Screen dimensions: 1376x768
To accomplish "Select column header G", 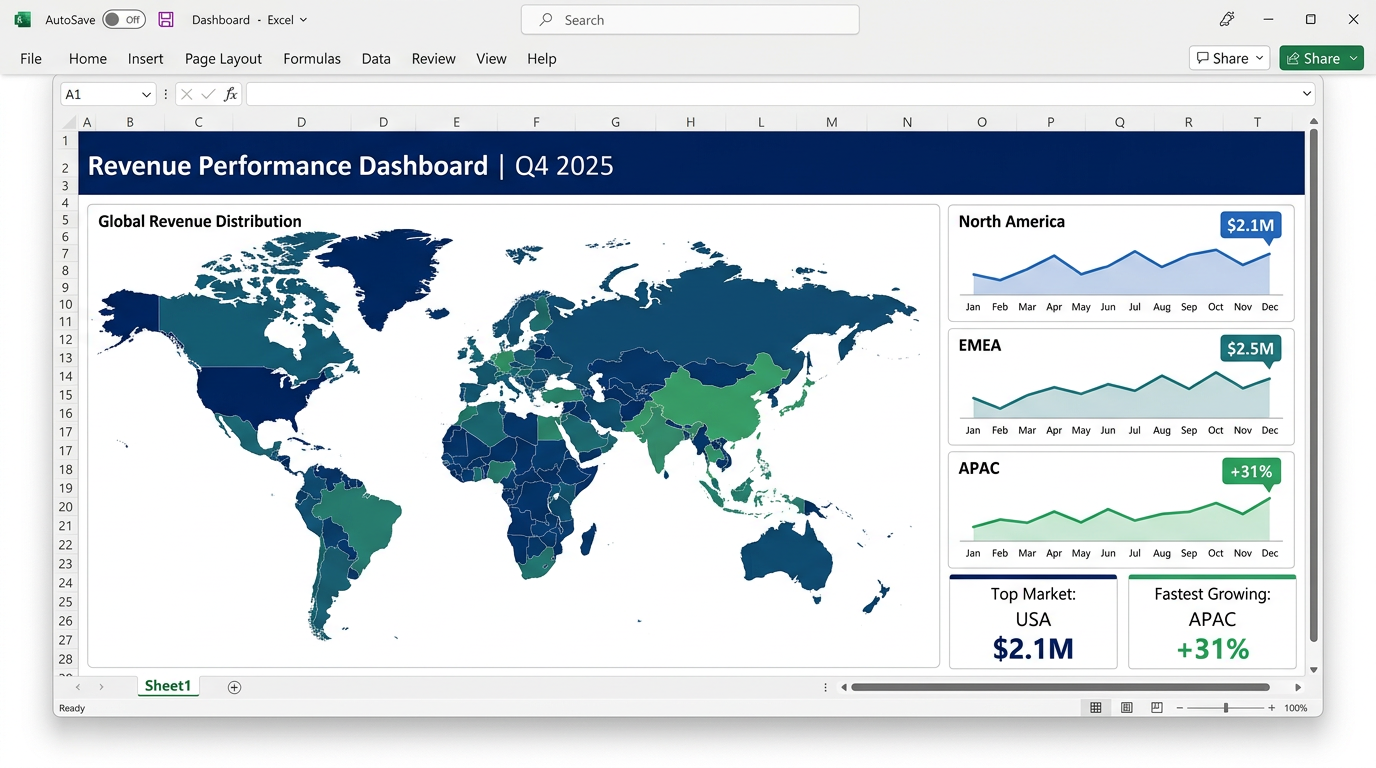I will point(615,122).
